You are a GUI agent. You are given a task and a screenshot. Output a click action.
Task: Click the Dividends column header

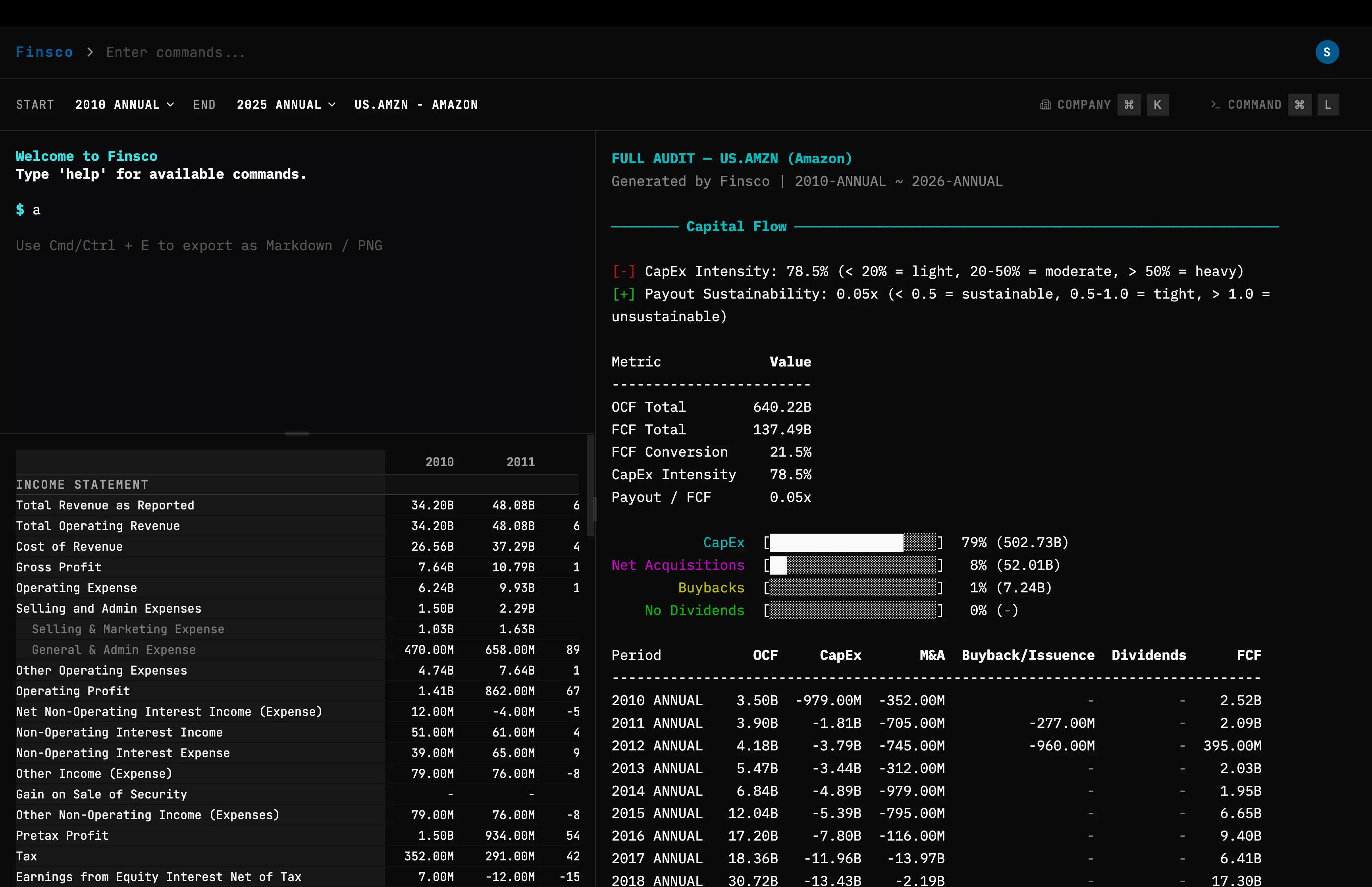(1148, 655)
